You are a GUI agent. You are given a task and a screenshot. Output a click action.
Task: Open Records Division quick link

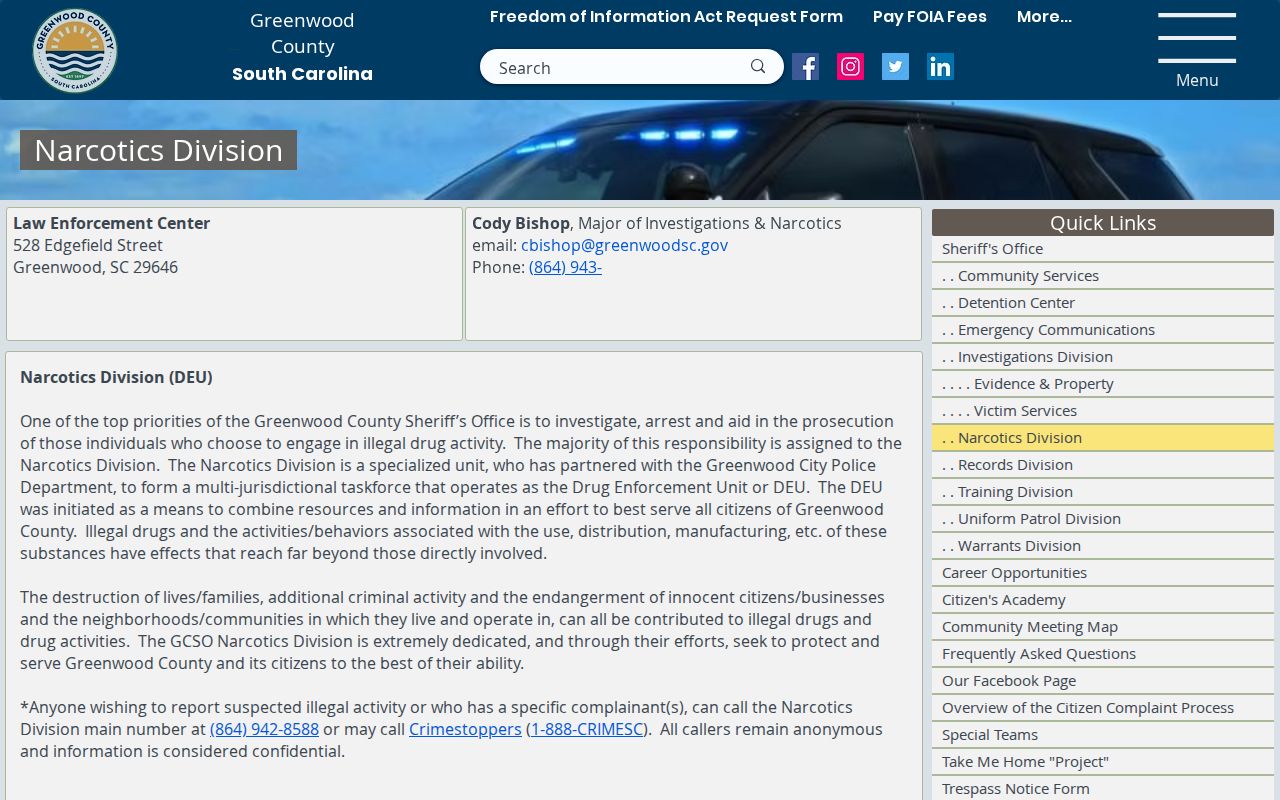[1103, 465]
